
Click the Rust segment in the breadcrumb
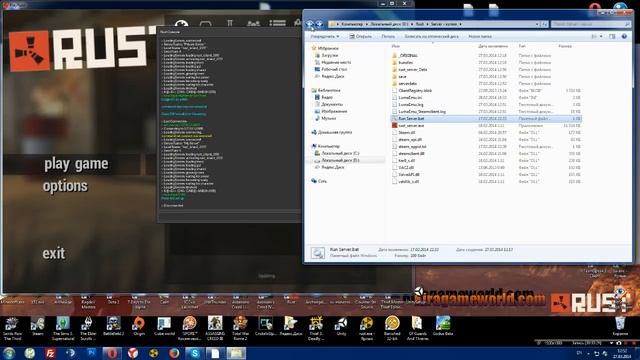pyautogui.click(x=420, y=24)
